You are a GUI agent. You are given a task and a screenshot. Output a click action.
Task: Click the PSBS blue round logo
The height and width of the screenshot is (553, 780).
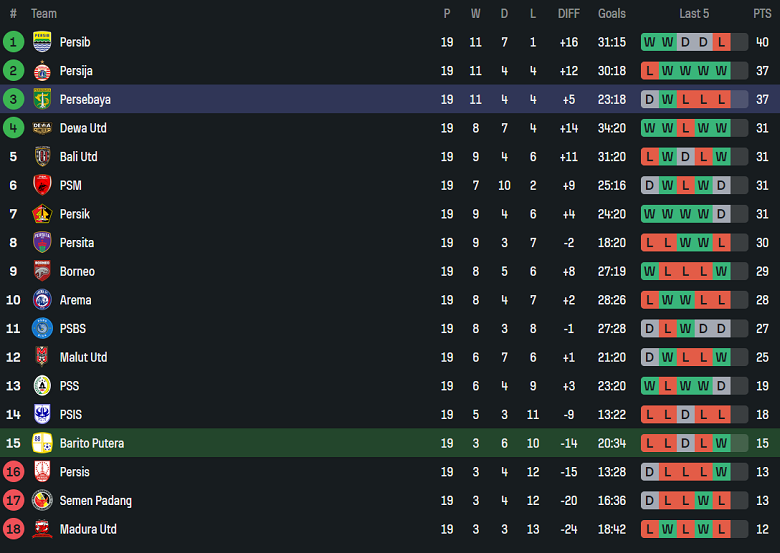click(42, 328)
